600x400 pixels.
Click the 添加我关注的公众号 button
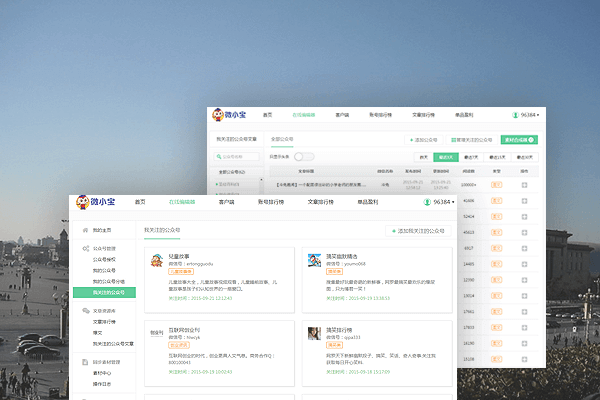pos(420,231)
